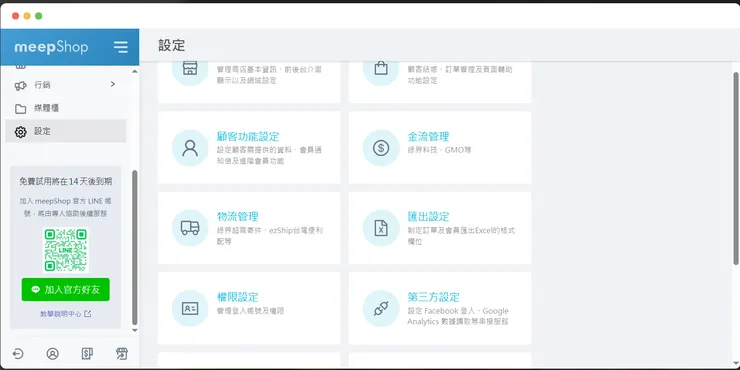Open the 第三方設定 title link

click(x=433, y=297)
